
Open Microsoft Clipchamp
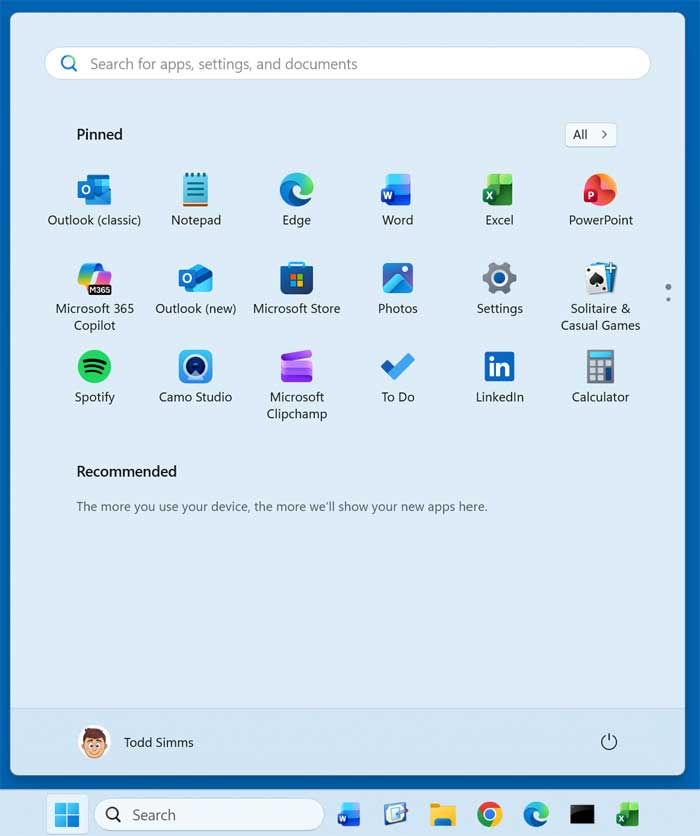pyautogui.click(x=296, y=385)
